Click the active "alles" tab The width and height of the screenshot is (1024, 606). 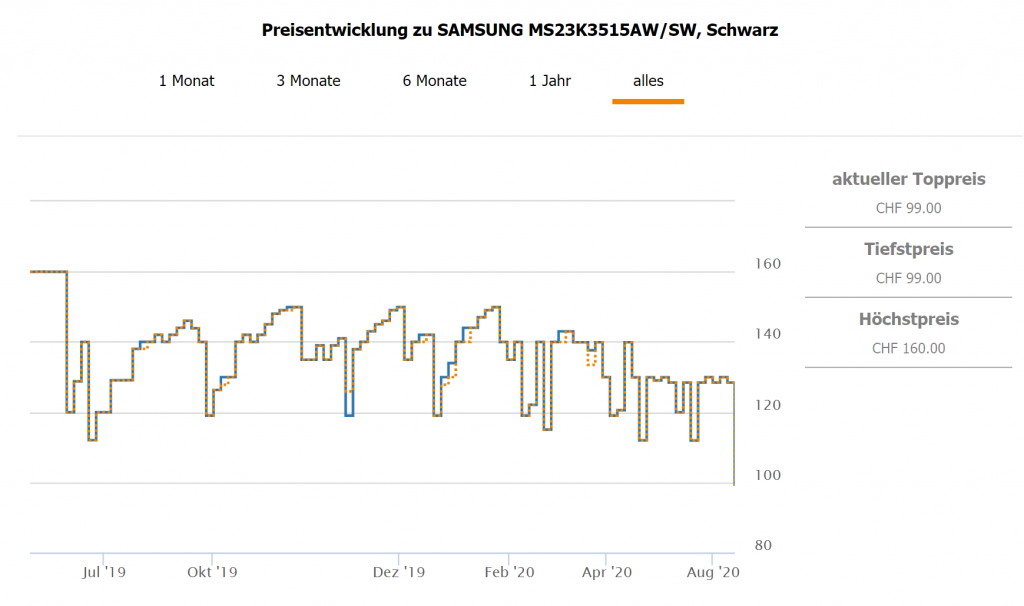point(648,81)
